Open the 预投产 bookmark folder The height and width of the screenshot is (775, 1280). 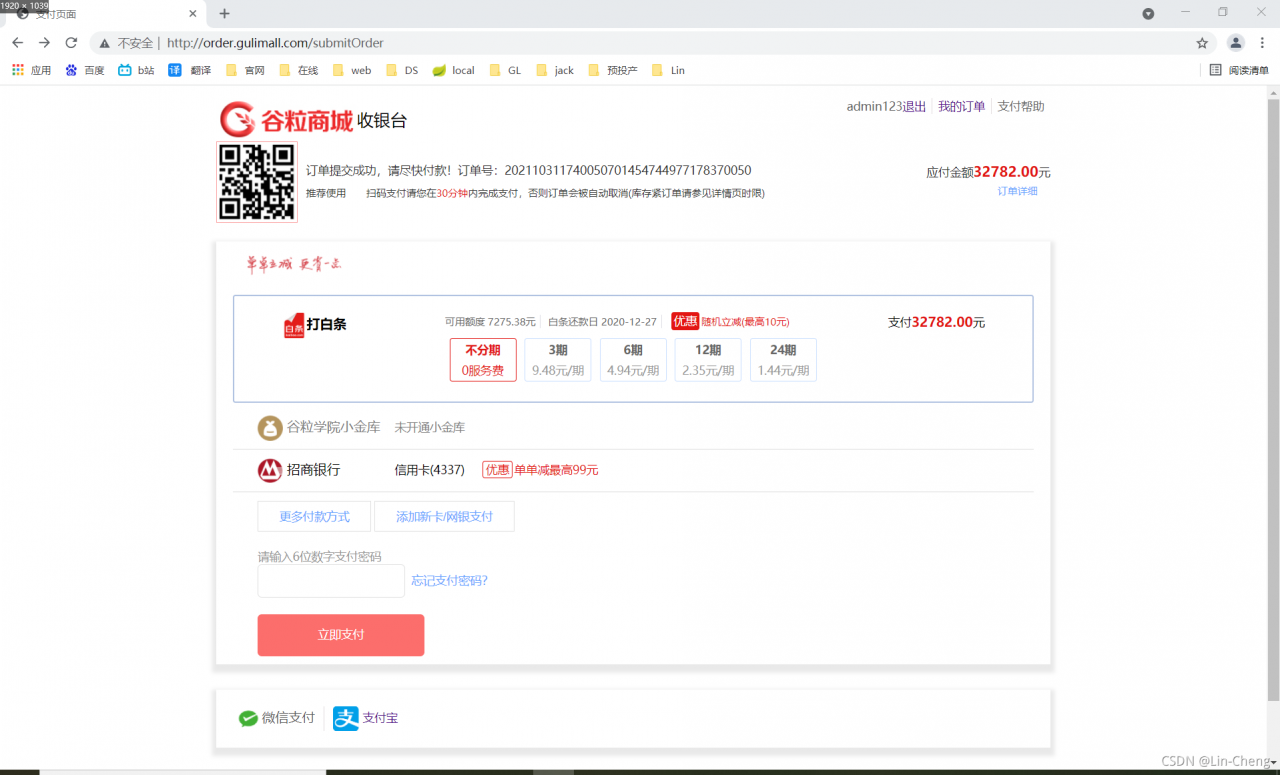(x=613, y=70)
